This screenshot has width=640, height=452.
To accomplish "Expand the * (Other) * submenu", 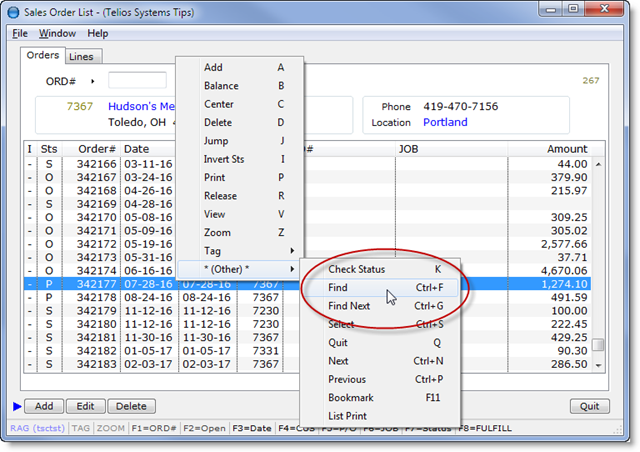I will point(238,269).
